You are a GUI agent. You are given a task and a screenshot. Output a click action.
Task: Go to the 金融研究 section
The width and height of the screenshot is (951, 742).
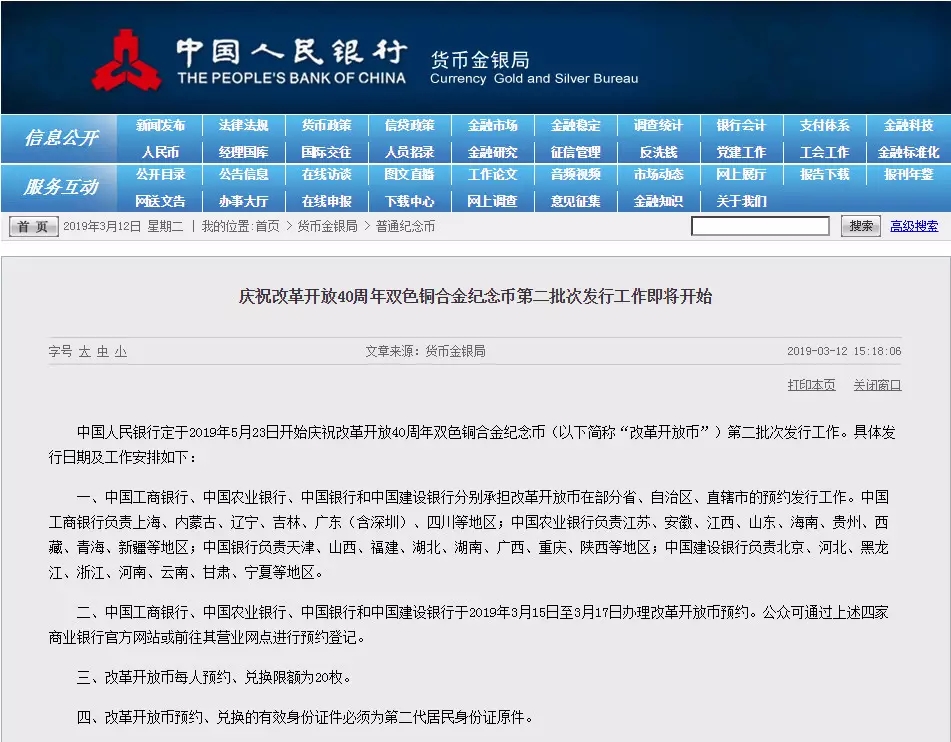492,152
